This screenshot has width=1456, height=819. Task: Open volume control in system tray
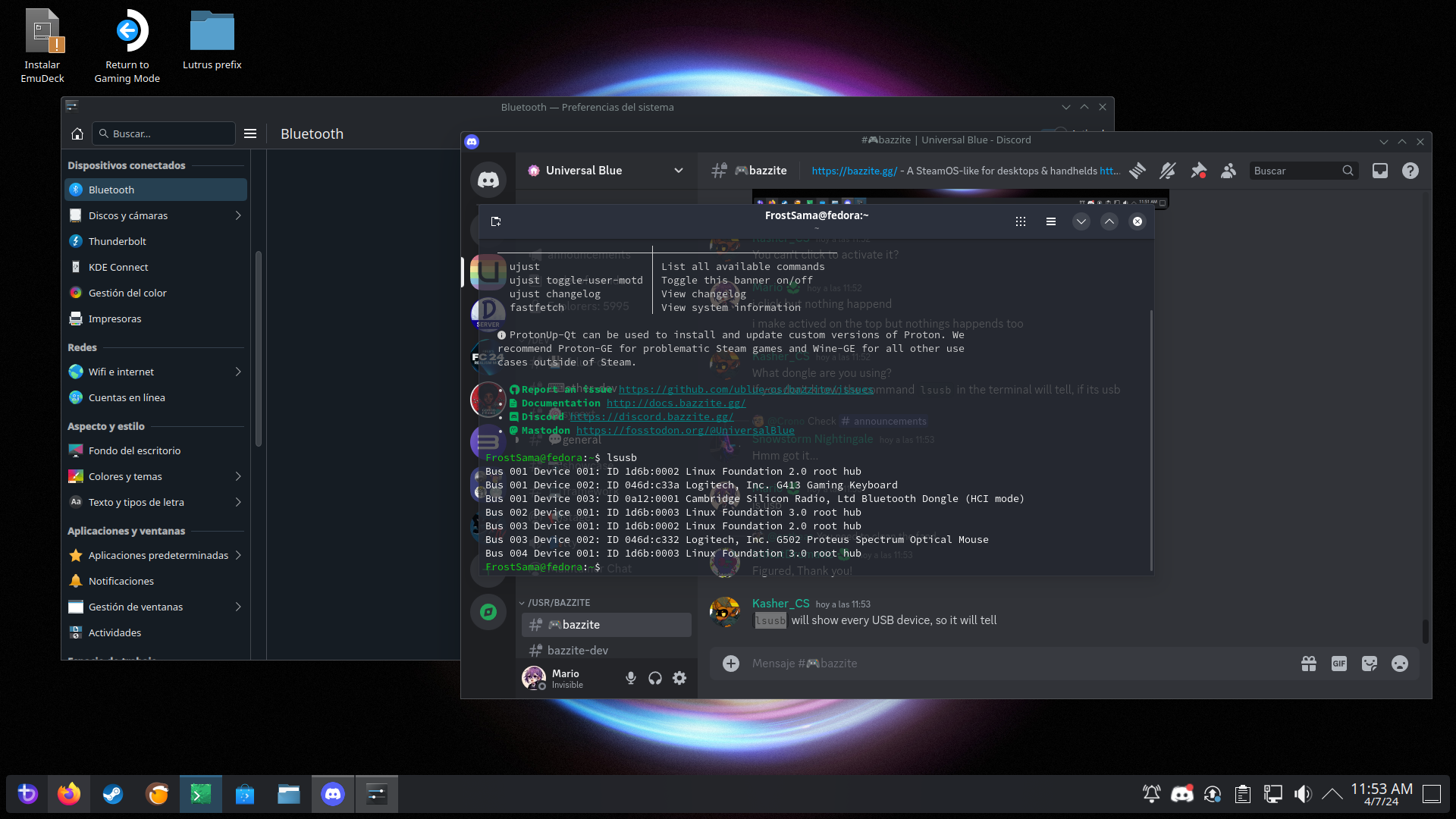coord(1303,794)
